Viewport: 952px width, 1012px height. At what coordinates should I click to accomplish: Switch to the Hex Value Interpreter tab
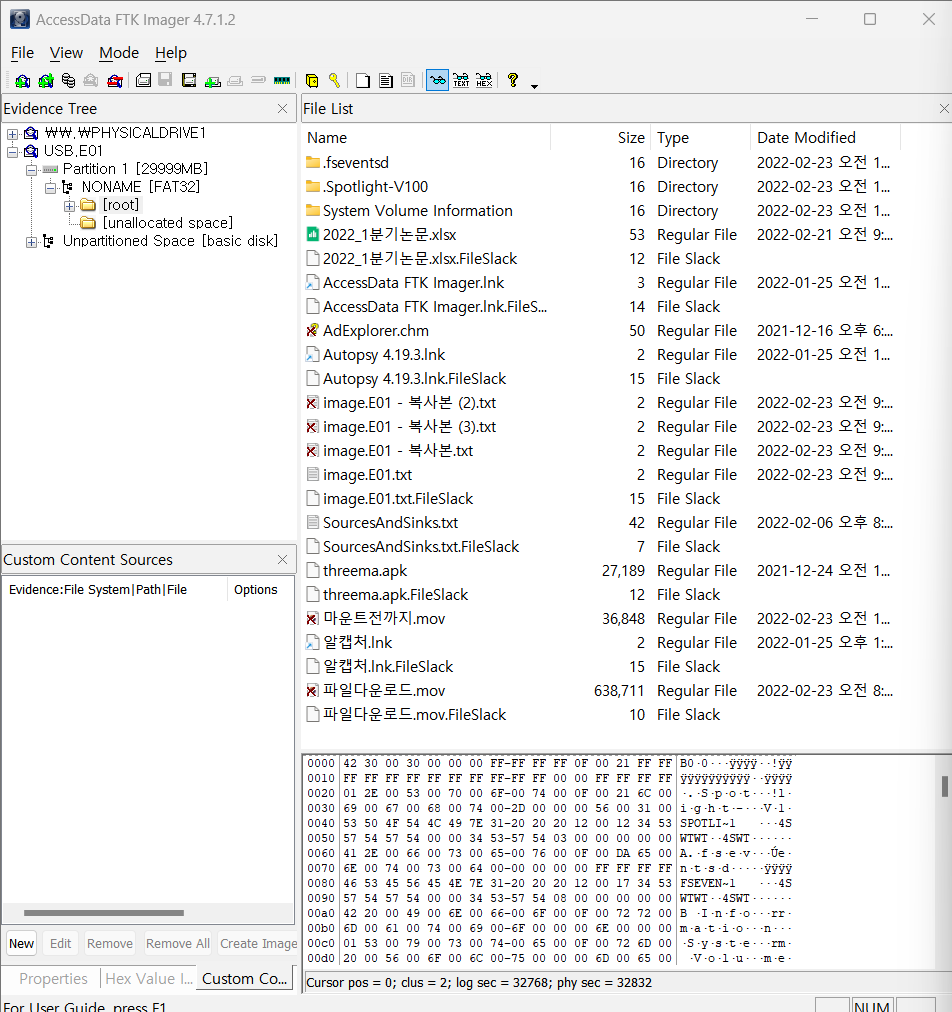coord(149,978)
